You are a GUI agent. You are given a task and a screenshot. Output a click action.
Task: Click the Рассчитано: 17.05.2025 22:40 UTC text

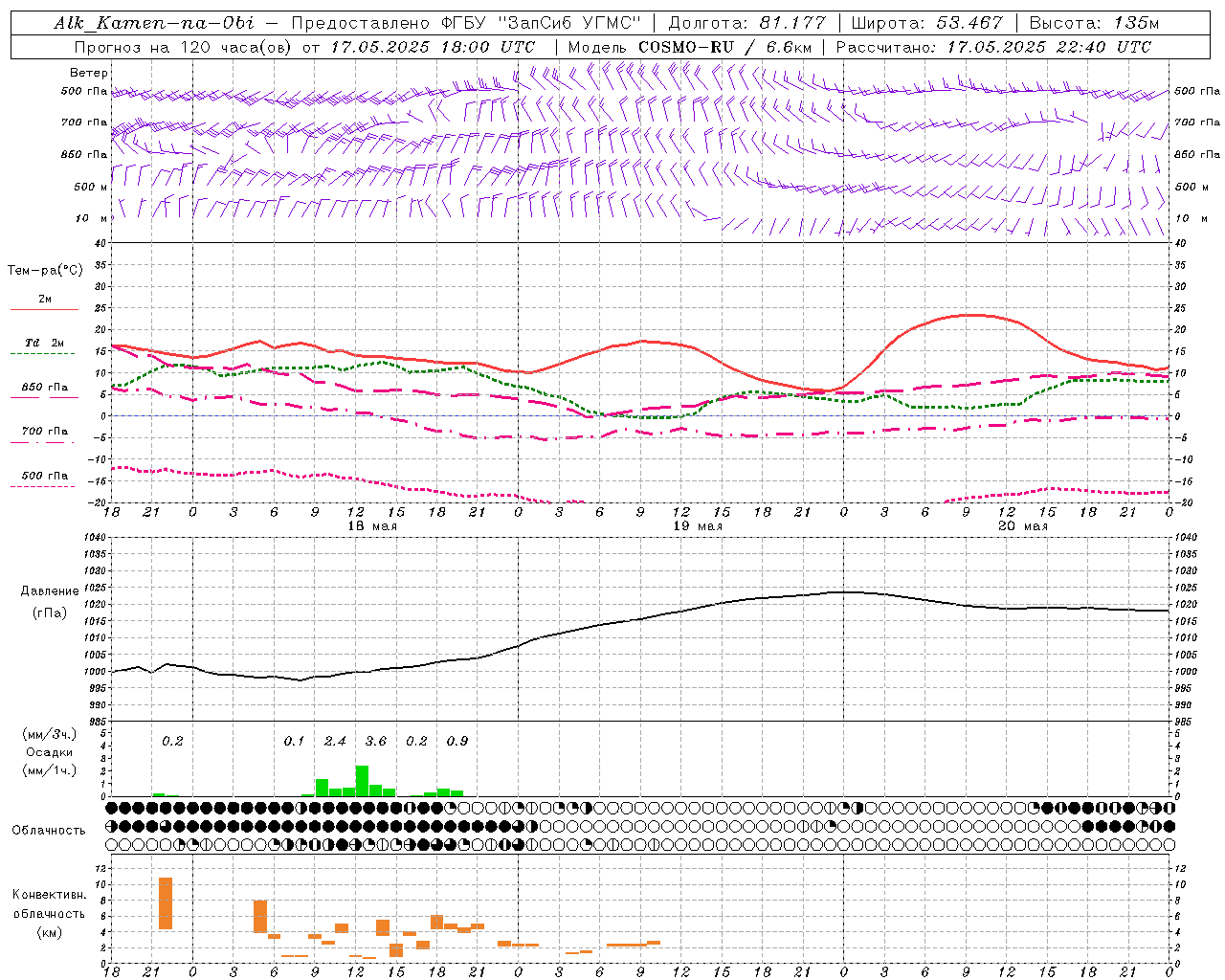pos(993,47)
